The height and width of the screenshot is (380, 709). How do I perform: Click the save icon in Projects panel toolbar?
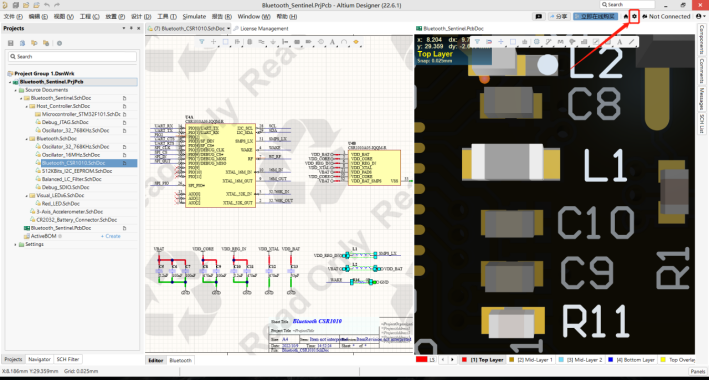[11, 43]
